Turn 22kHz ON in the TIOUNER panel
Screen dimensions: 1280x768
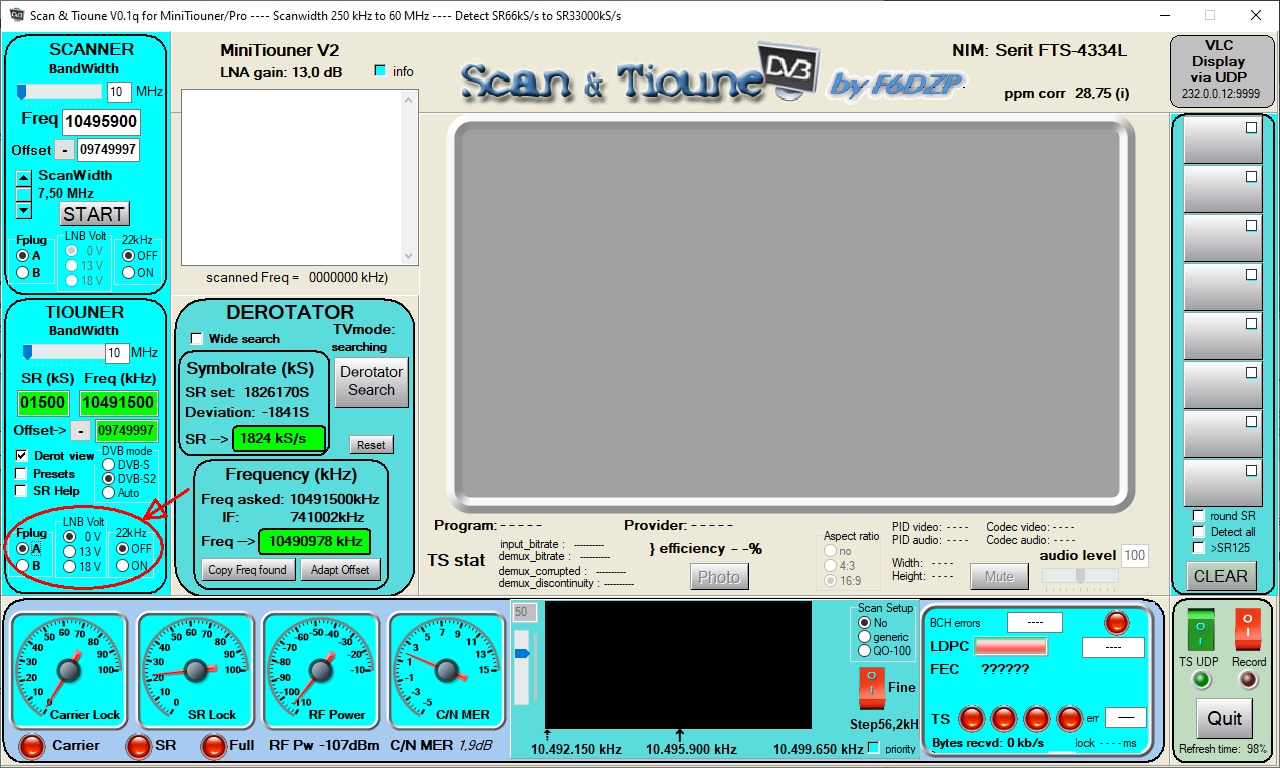[123, 565]
